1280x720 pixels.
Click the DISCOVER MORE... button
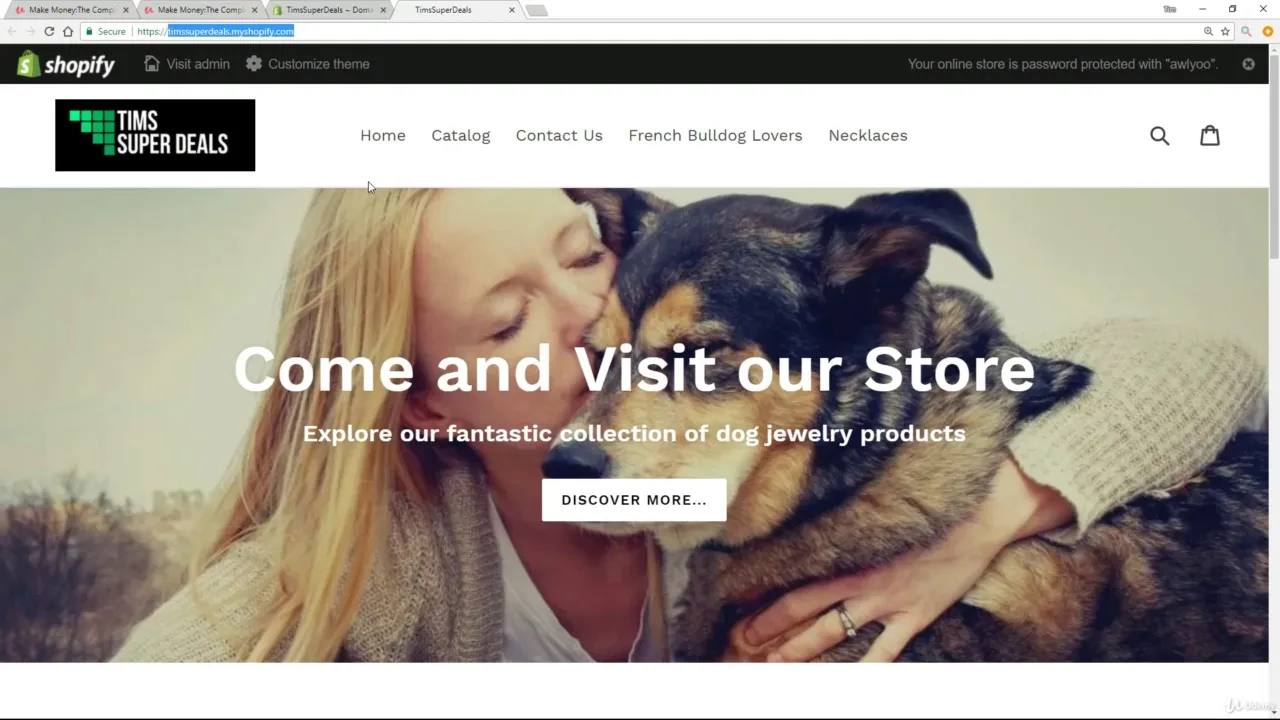(634, 500)
